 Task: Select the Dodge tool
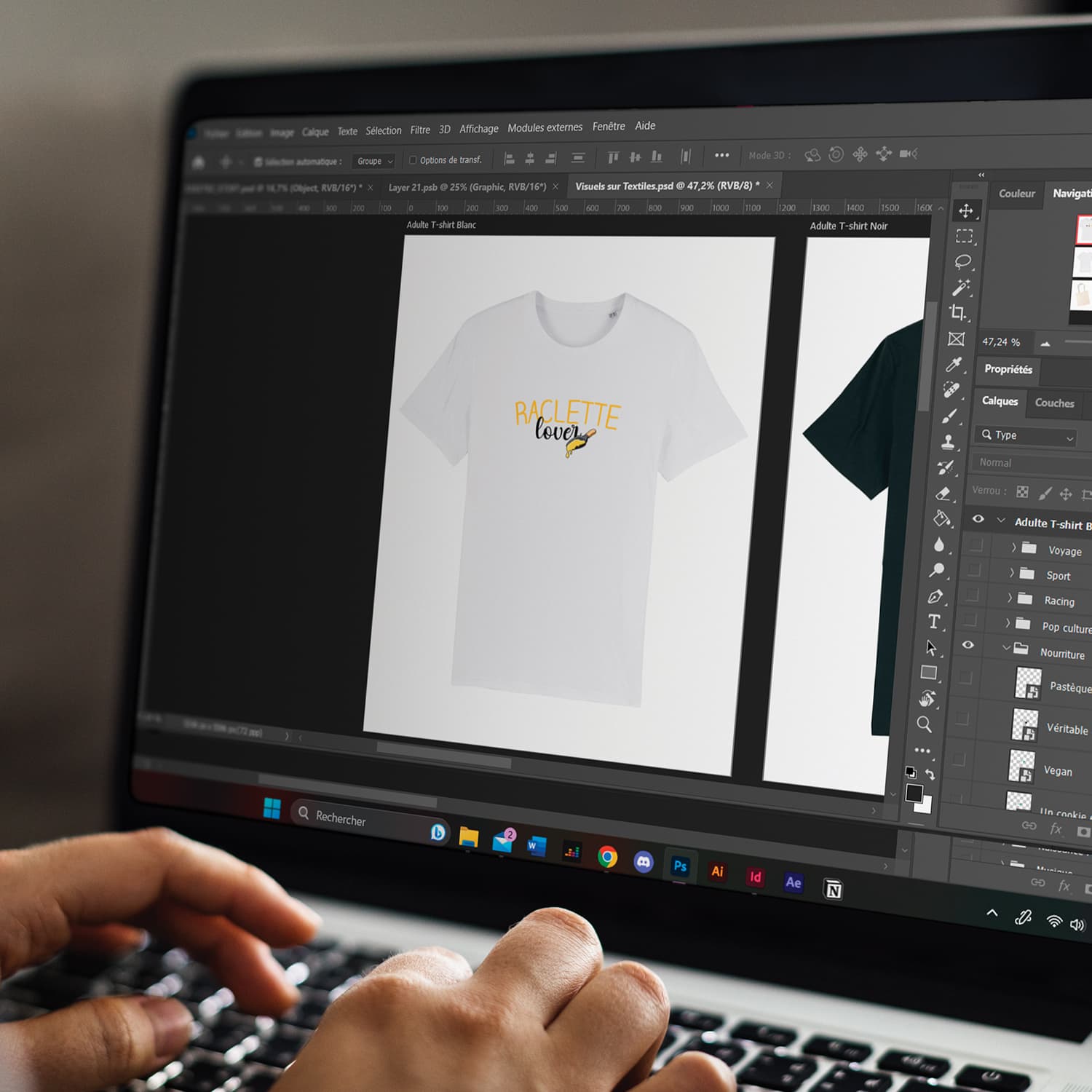[938, 570]
